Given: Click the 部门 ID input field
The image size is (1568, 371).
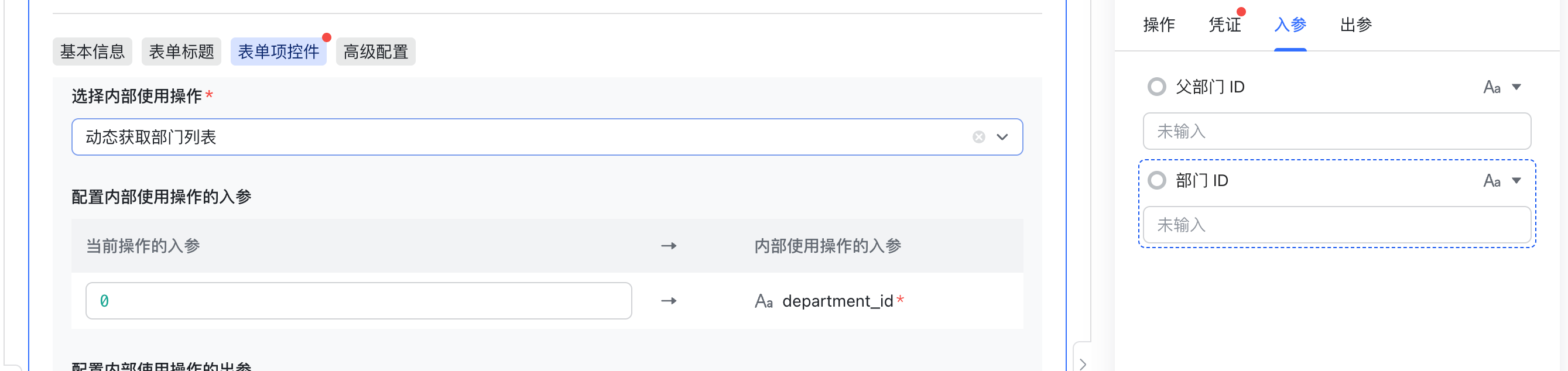Looking at the screenshot, I should point(1337,225).
